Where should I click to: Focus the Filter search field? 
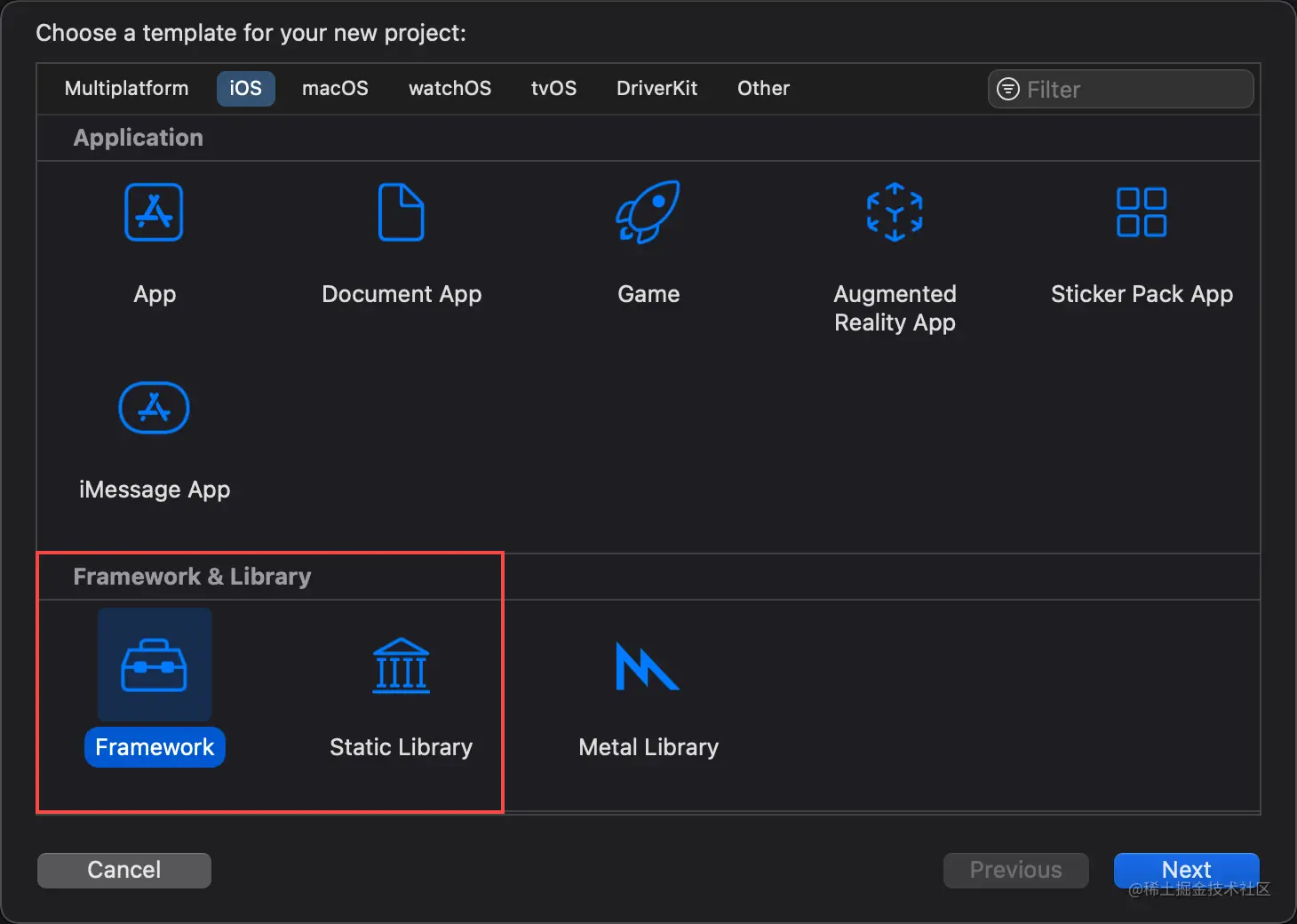pos(1121,89)
